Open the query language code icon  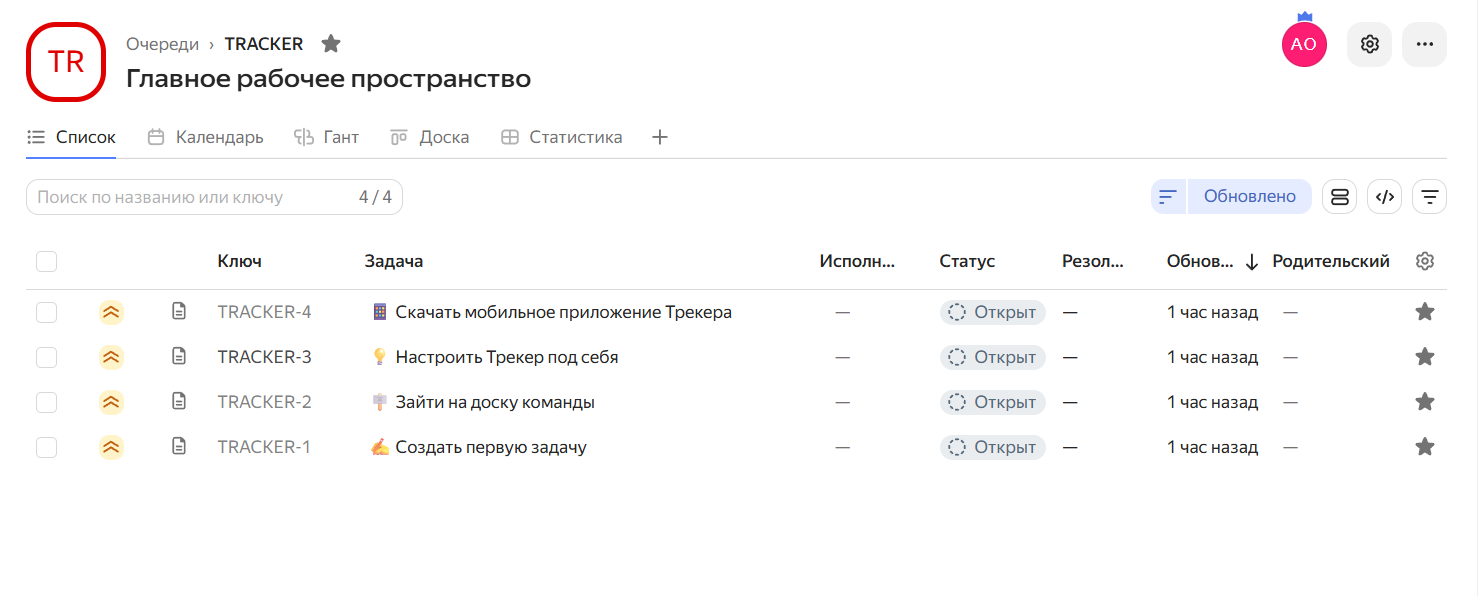coord(1384,197)
